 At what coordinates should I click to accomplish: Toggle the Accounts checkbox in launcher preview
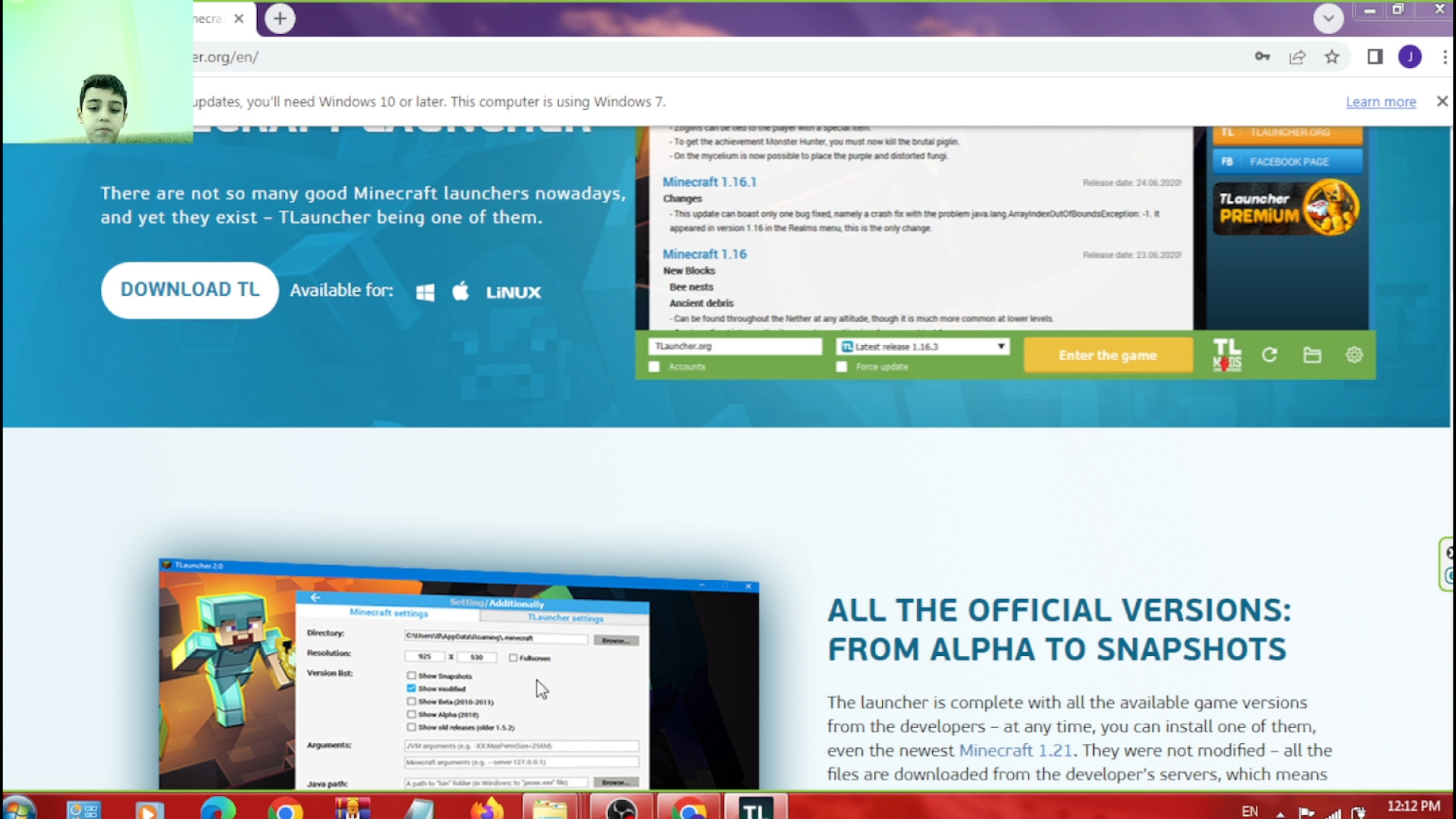point(654,367)
